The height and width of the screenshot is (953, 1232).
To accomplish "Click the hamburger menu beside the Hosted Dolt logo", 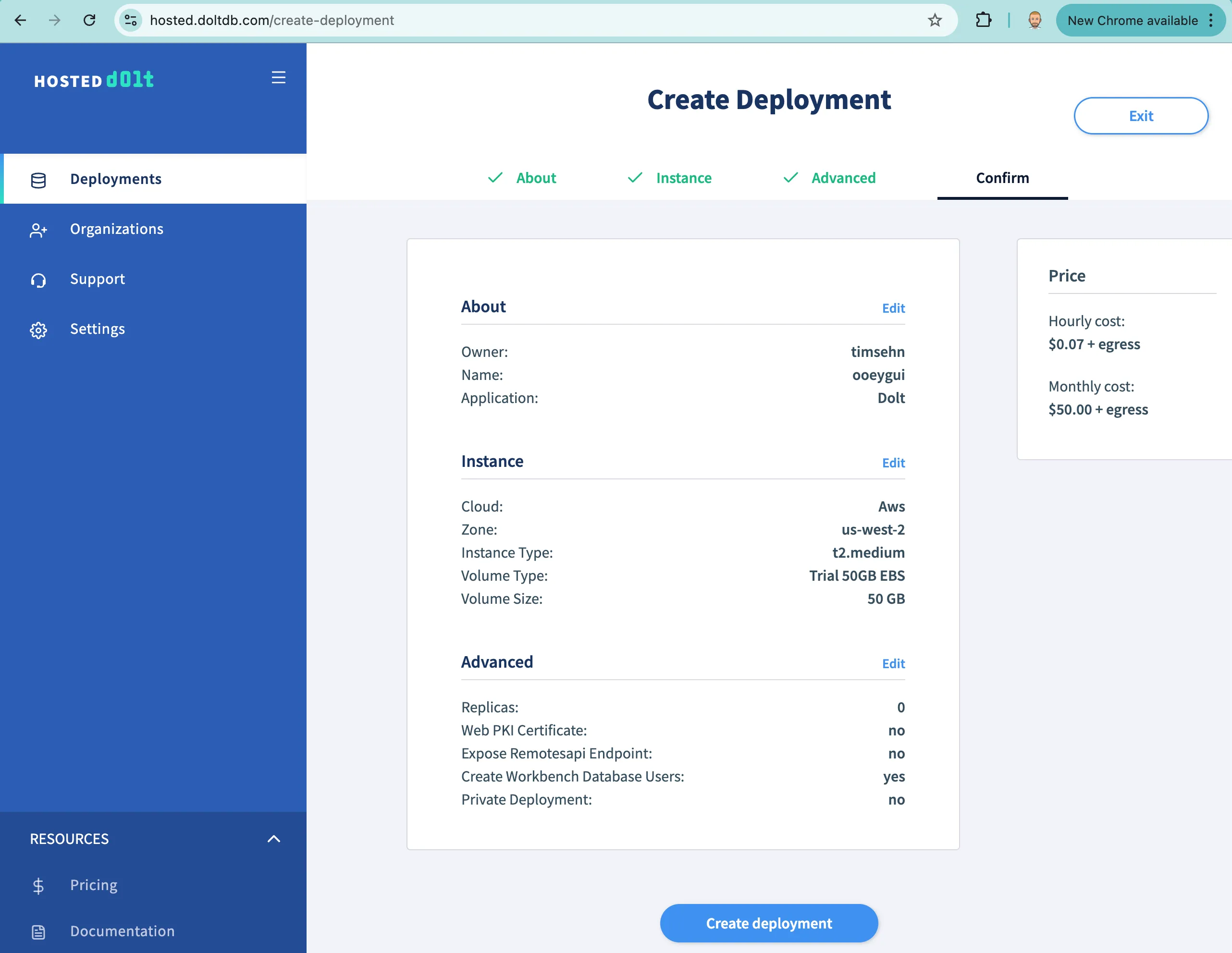I will (x=279, y=78).
